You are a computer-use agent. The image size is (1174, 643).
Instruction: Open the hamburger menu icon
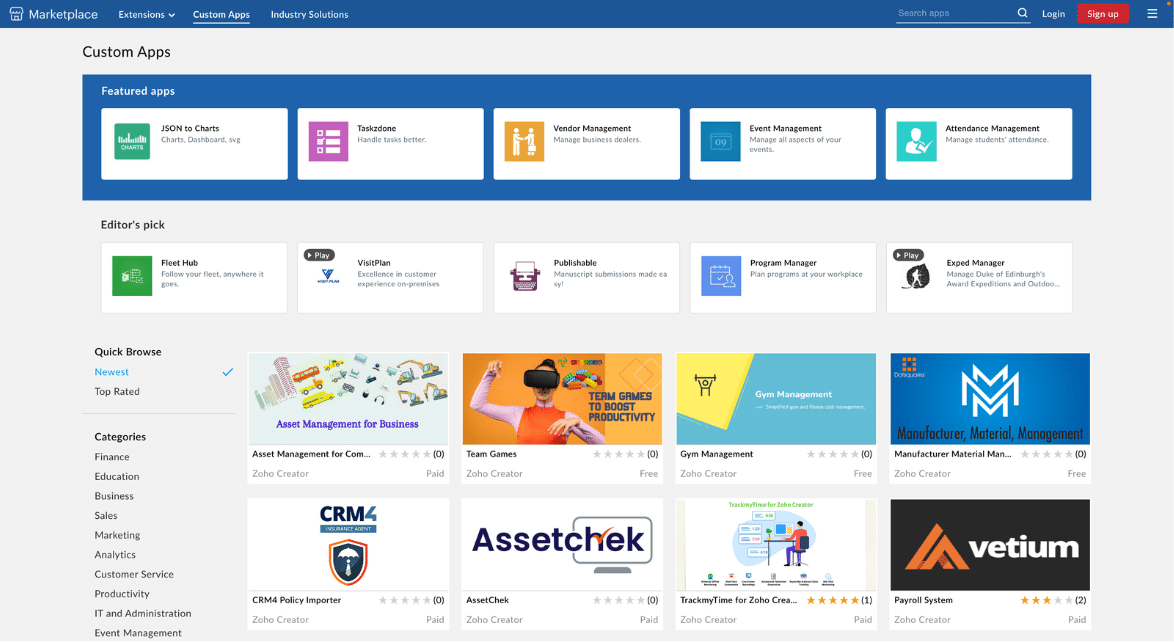1152,14
